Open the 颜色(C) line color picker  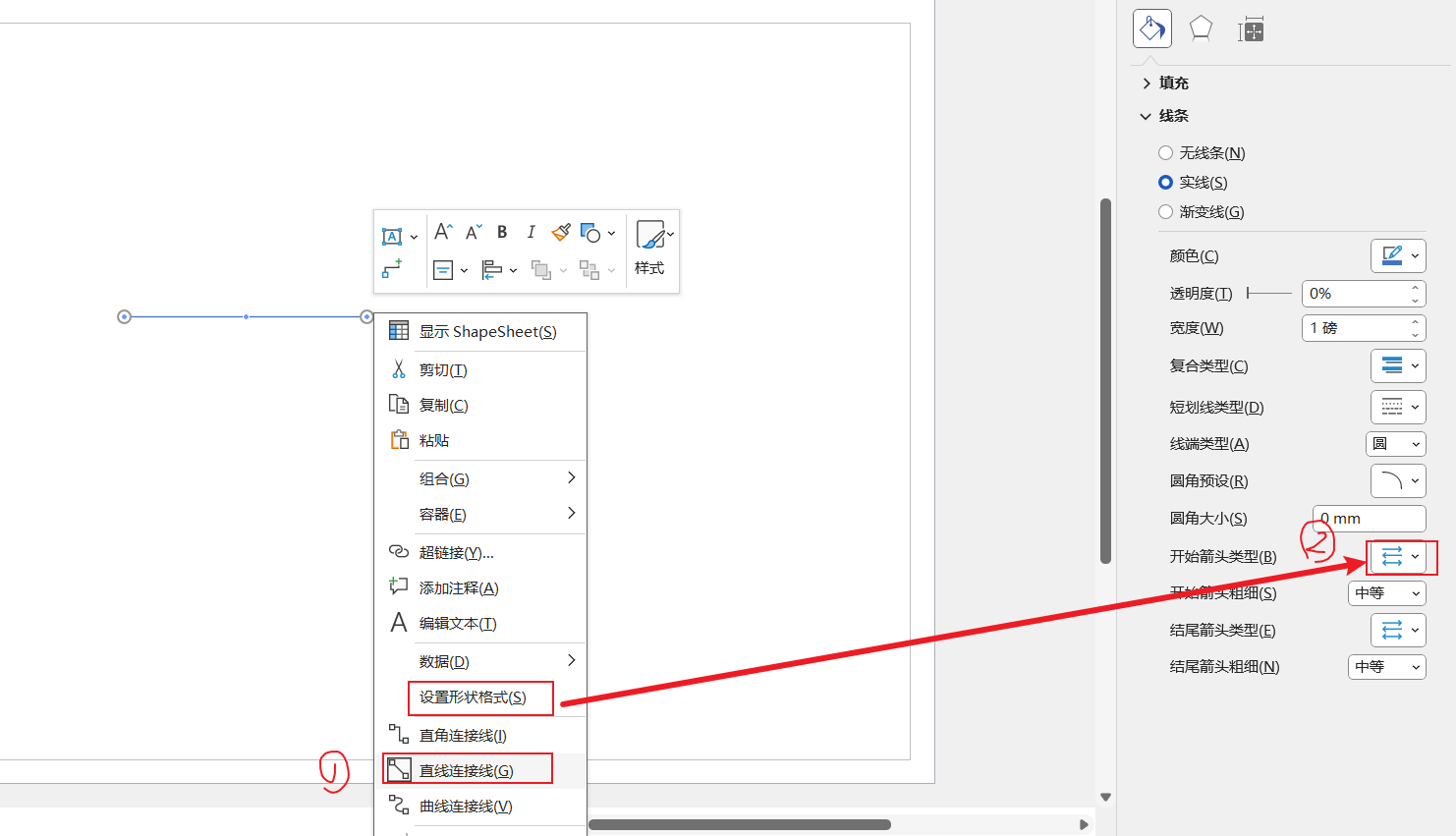tap(1398, 255)
